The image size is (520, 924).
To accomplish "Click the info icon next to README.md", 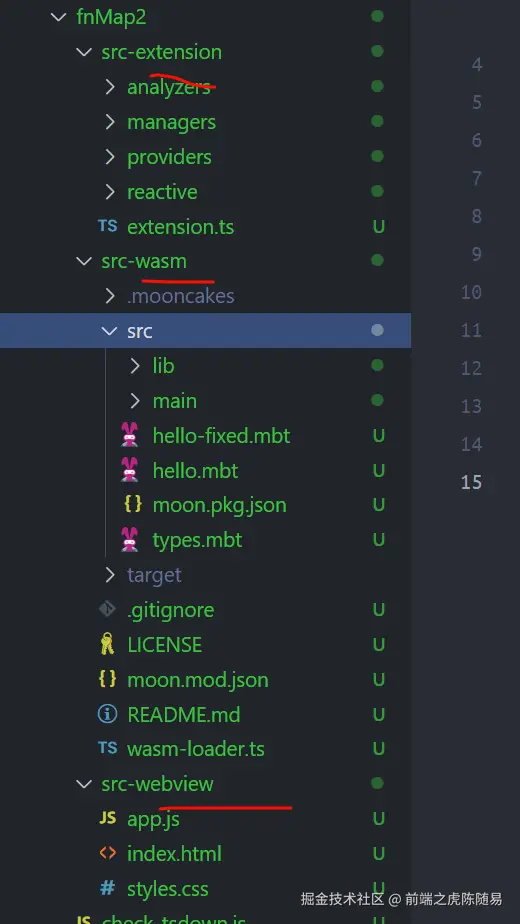I will (107, 714).
